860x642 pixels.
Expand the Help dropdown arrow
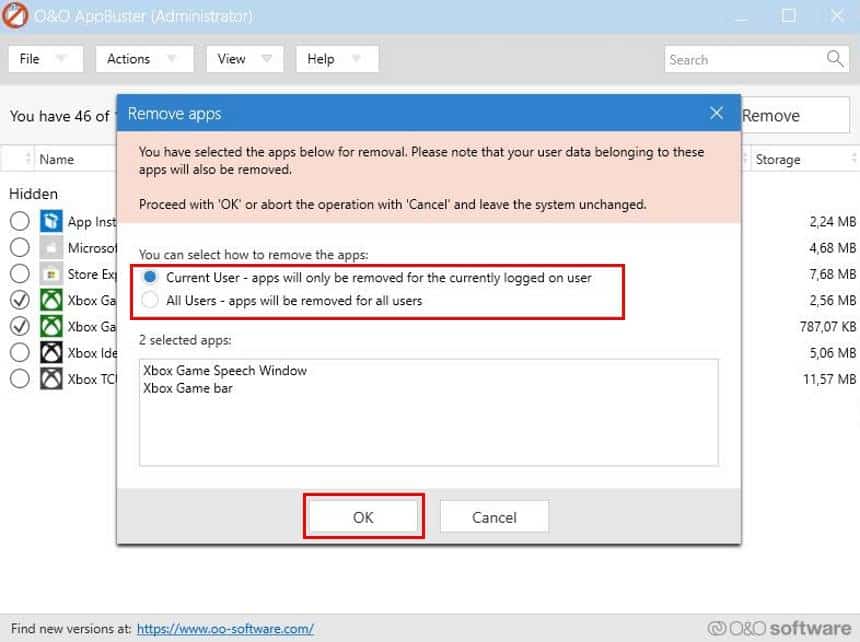tap(356, 58)
